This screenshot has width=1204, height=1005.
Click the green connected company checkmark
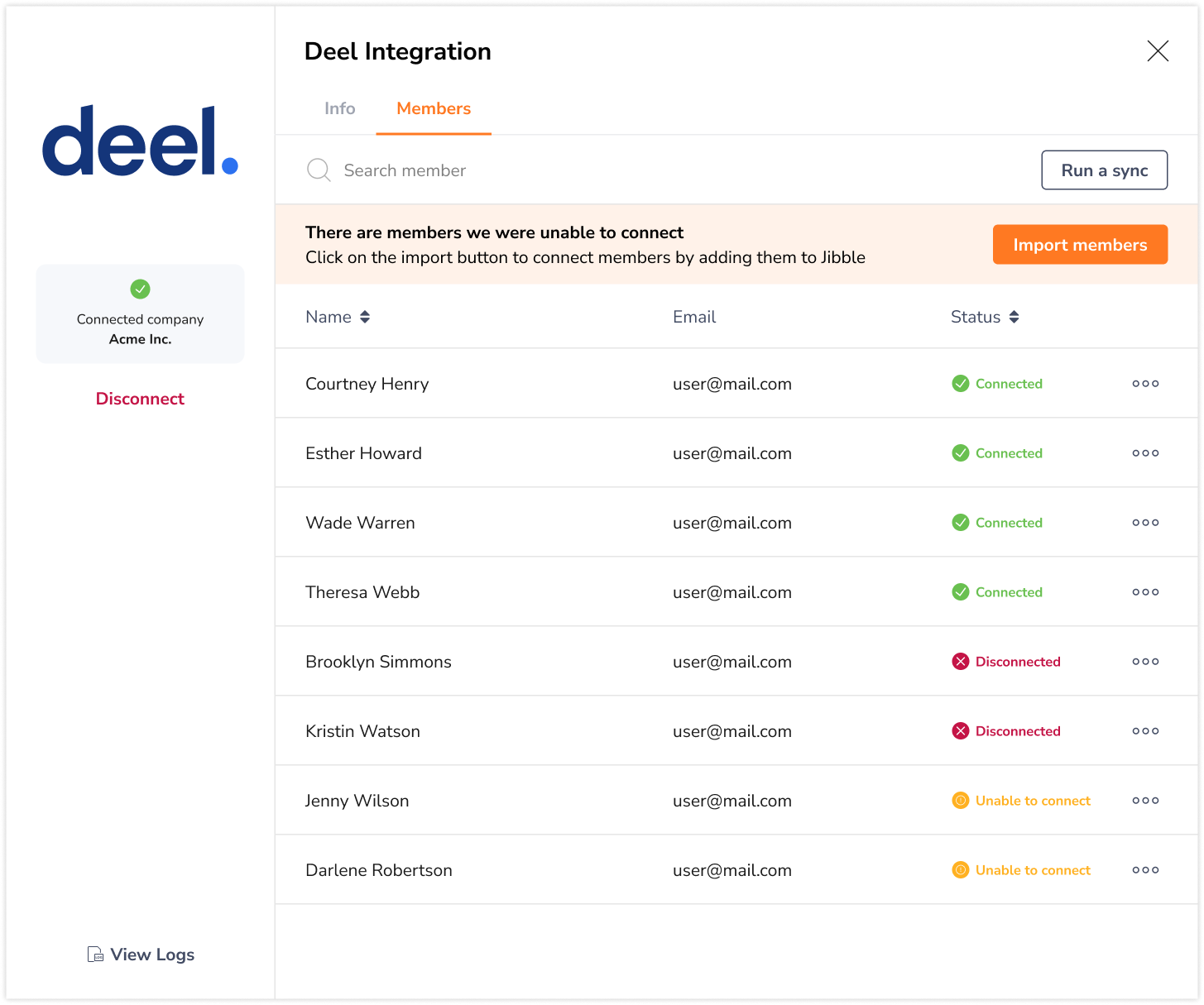coord(140,290)
